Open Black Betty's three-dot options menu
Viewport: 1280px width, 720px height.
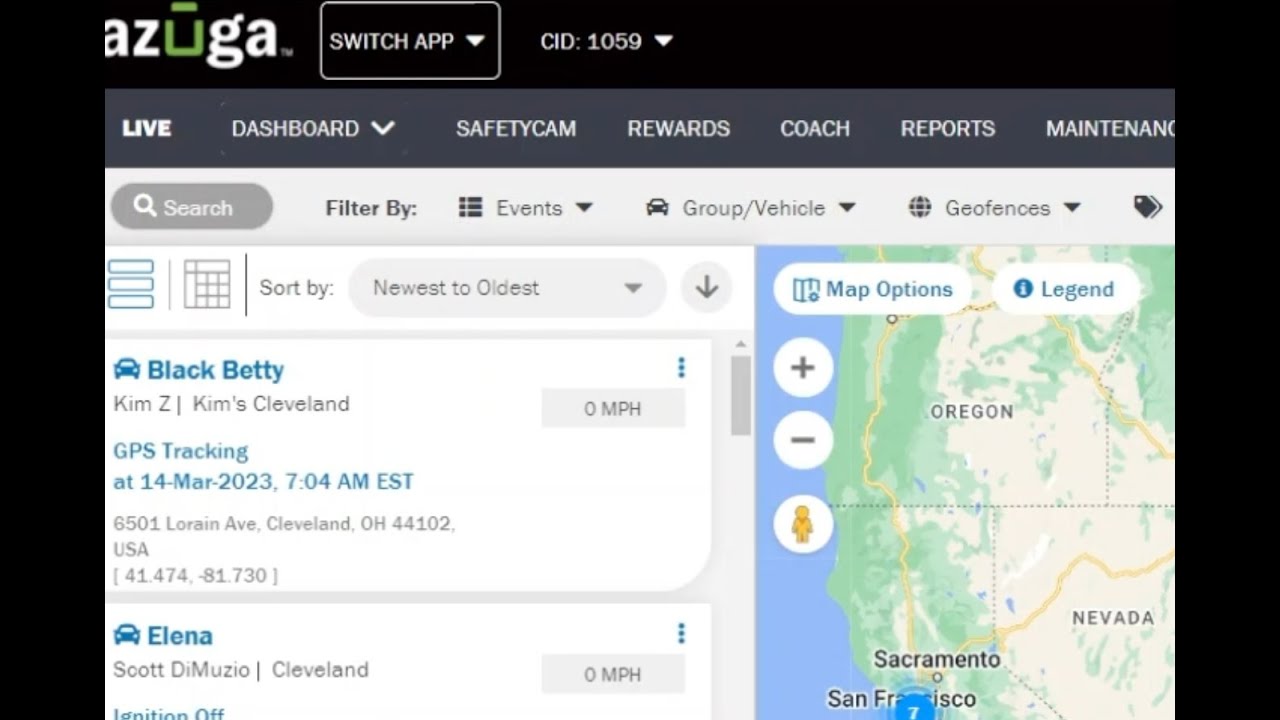pos(681,368)
